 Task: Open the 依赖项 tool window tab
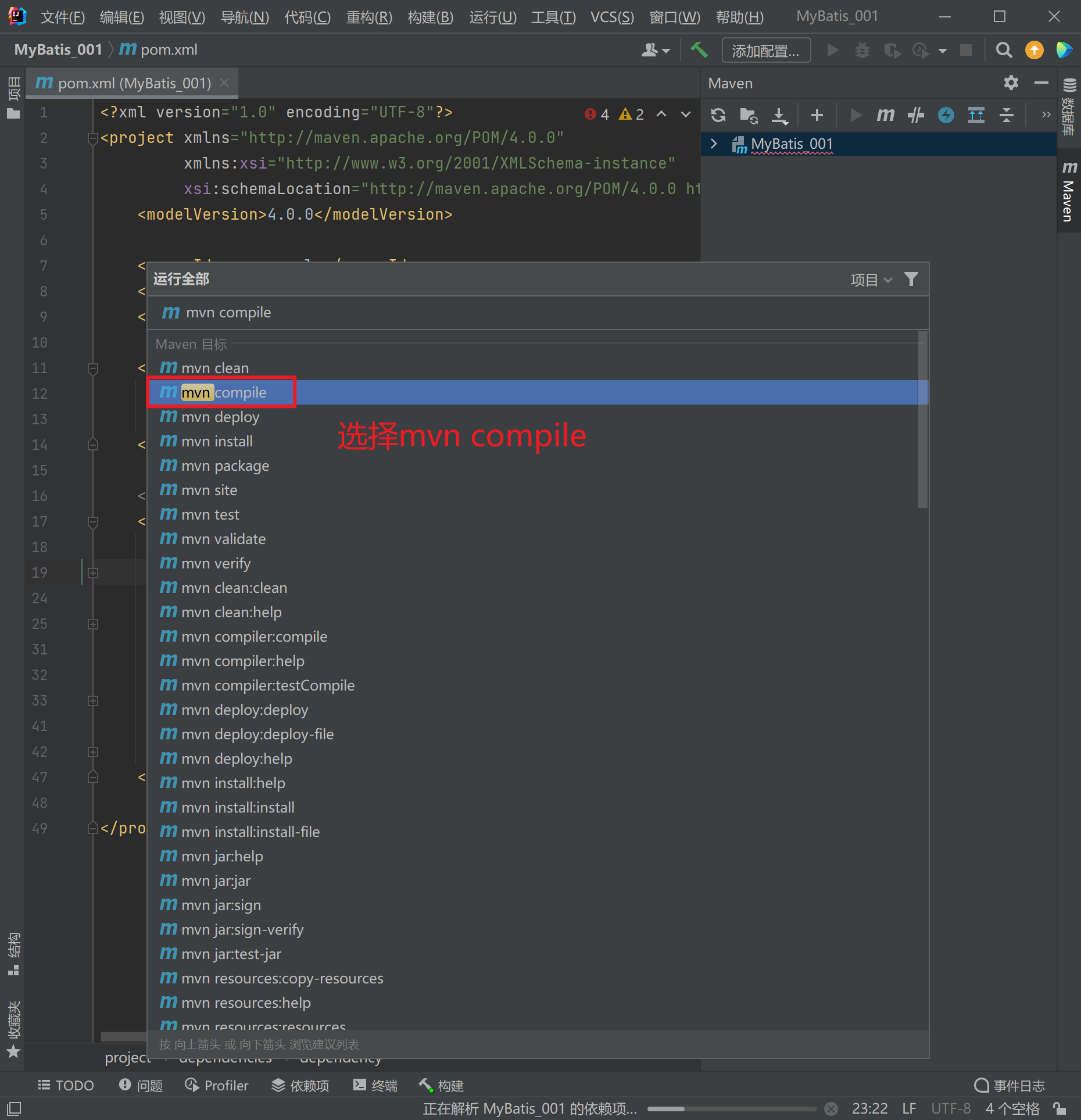pos(300,1086)
